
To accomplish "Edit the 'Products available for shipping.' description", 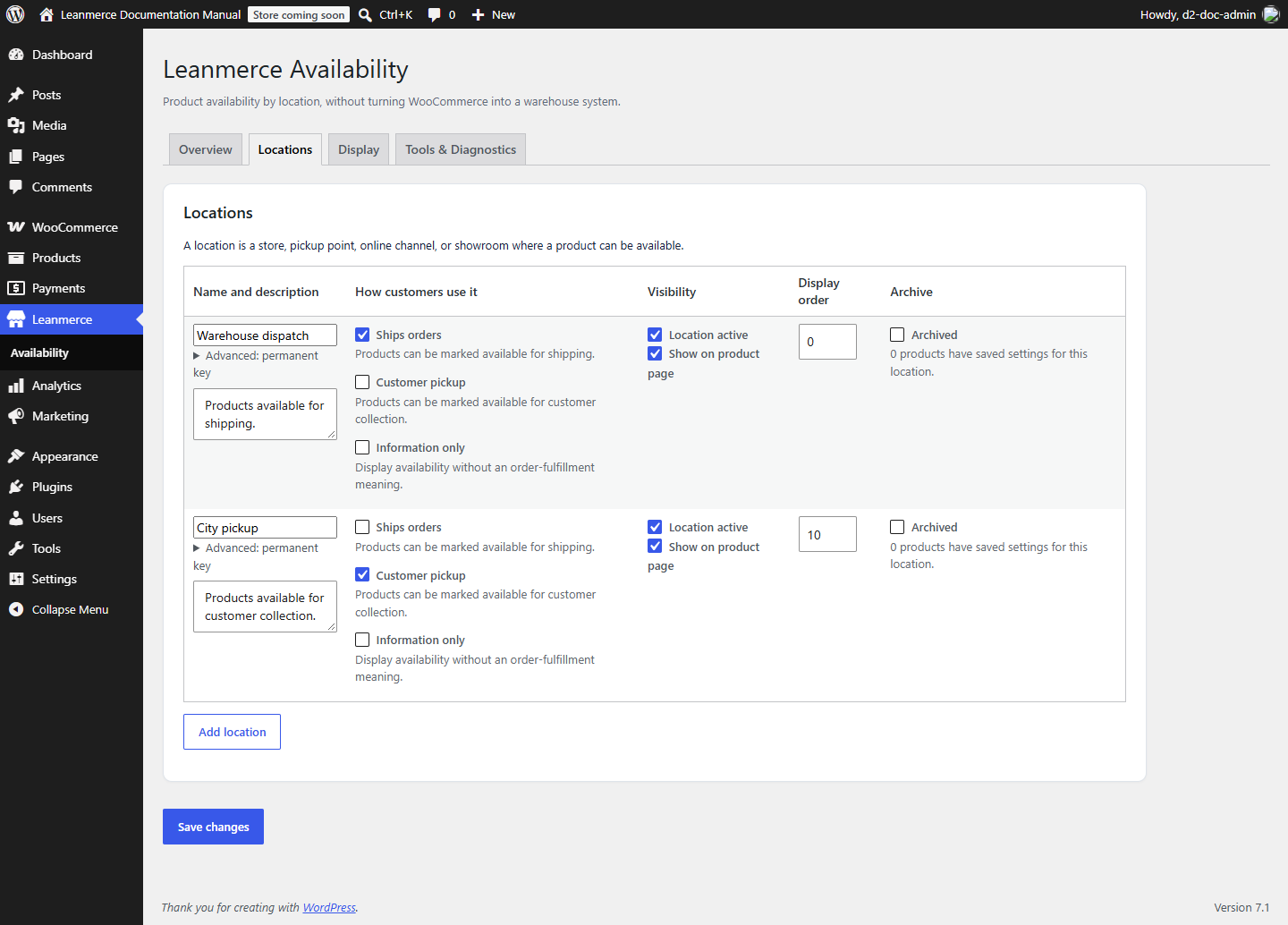I will (x=265, y=414).
